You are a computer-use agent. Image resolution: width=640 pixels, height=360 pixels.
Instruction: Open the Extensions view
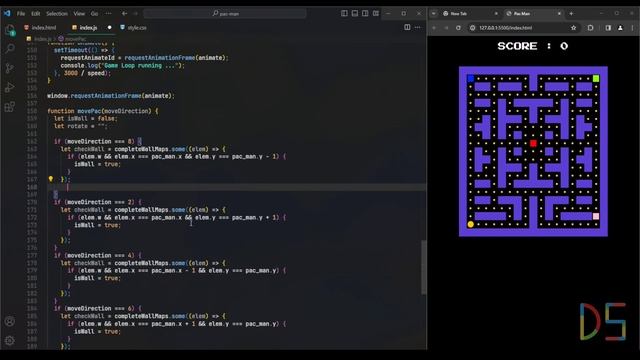point(10,107)
